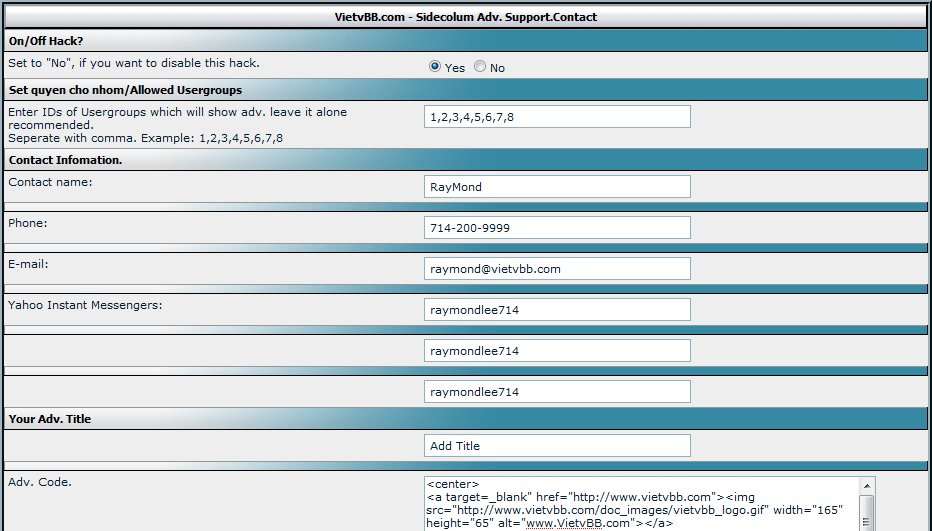Click the E-mail address input field
This screenshot has height=531, width=932.
pyautogui.click(x=557, y=269)
